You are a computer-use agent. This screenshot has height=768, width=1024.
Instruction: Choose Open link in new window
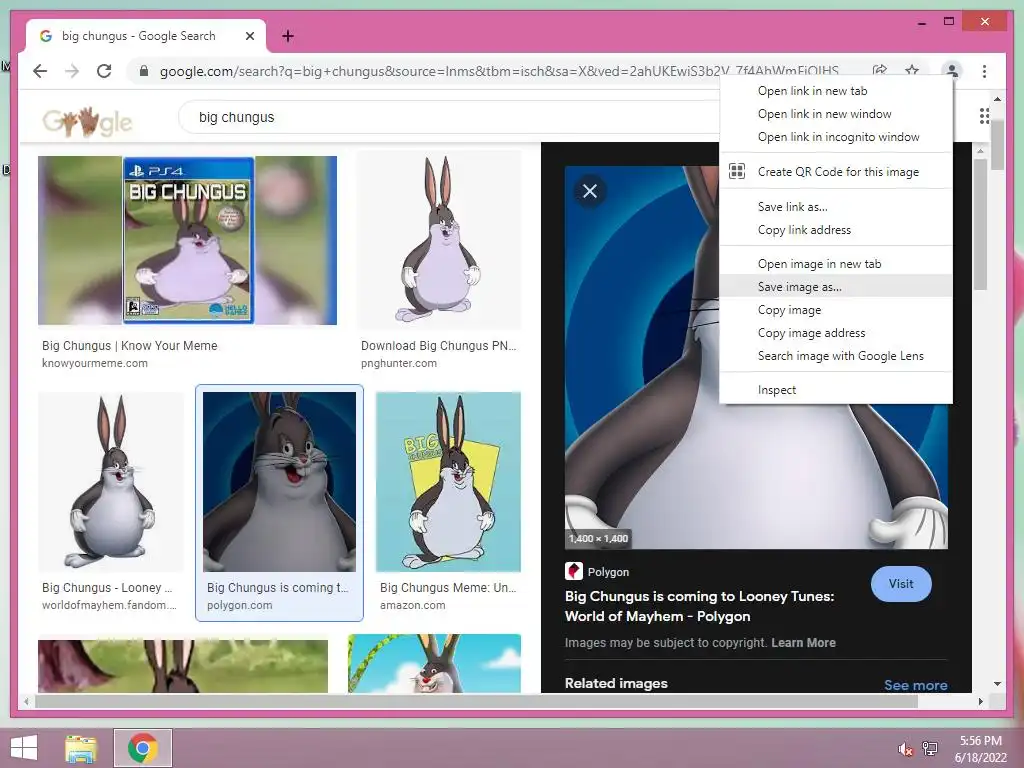click(836, 114)
